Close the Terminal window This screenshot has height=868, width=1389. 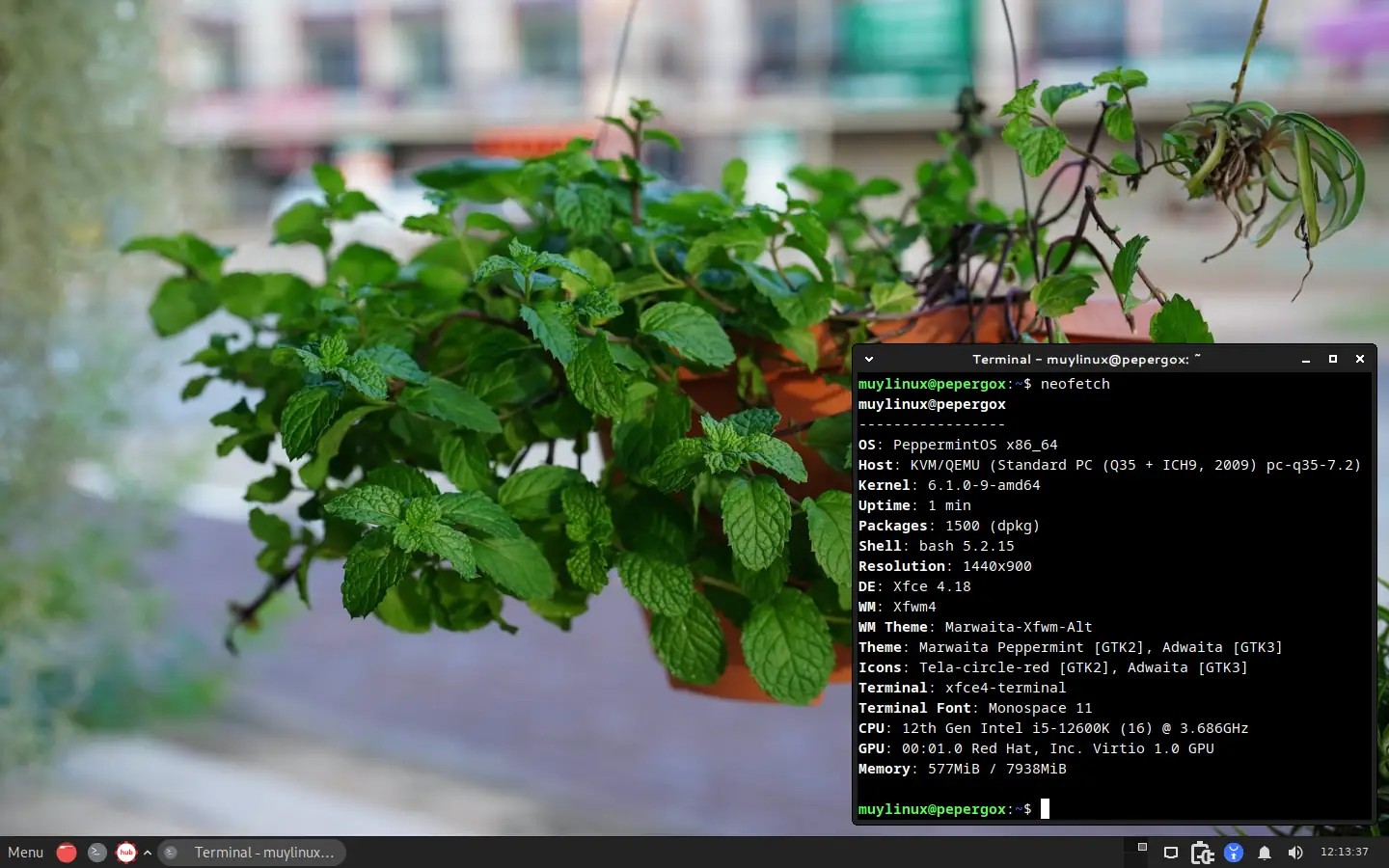click(1360, 359)
